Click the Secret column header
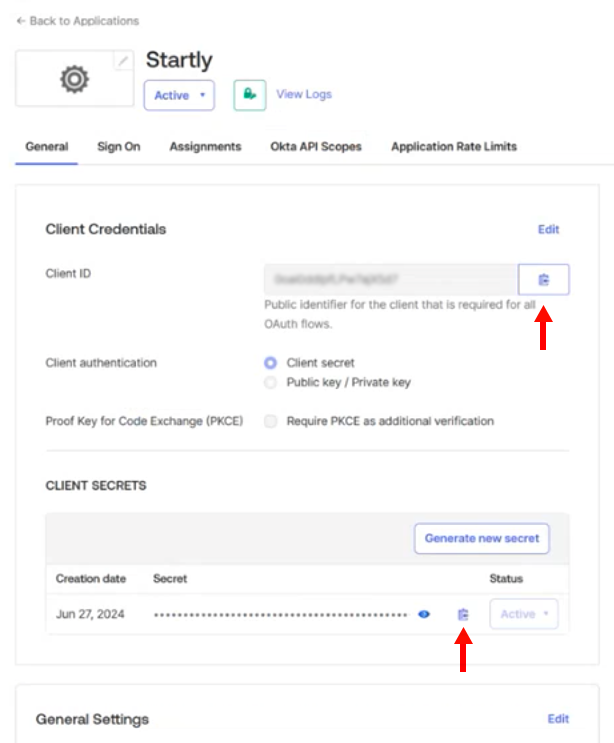The image size is (614, 743). (170, 579)
